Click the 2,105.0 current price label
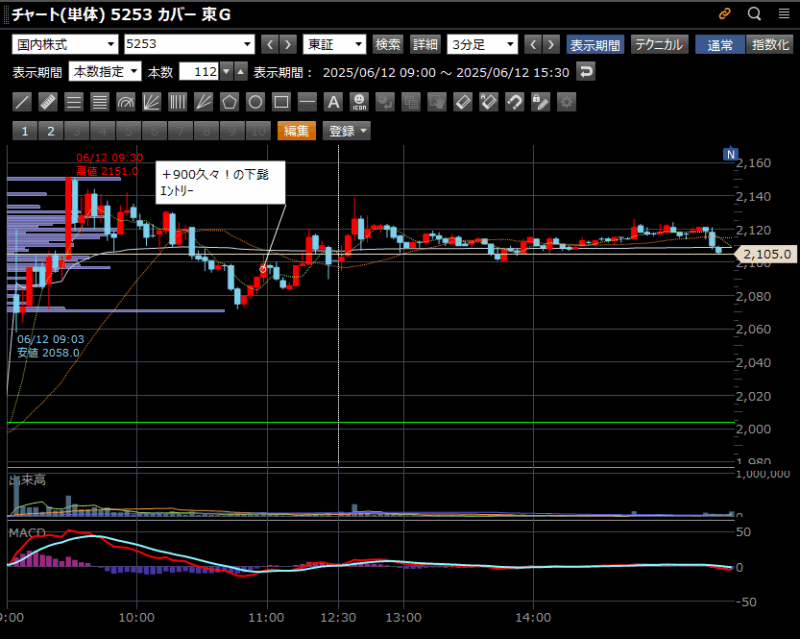 (766, 254)
